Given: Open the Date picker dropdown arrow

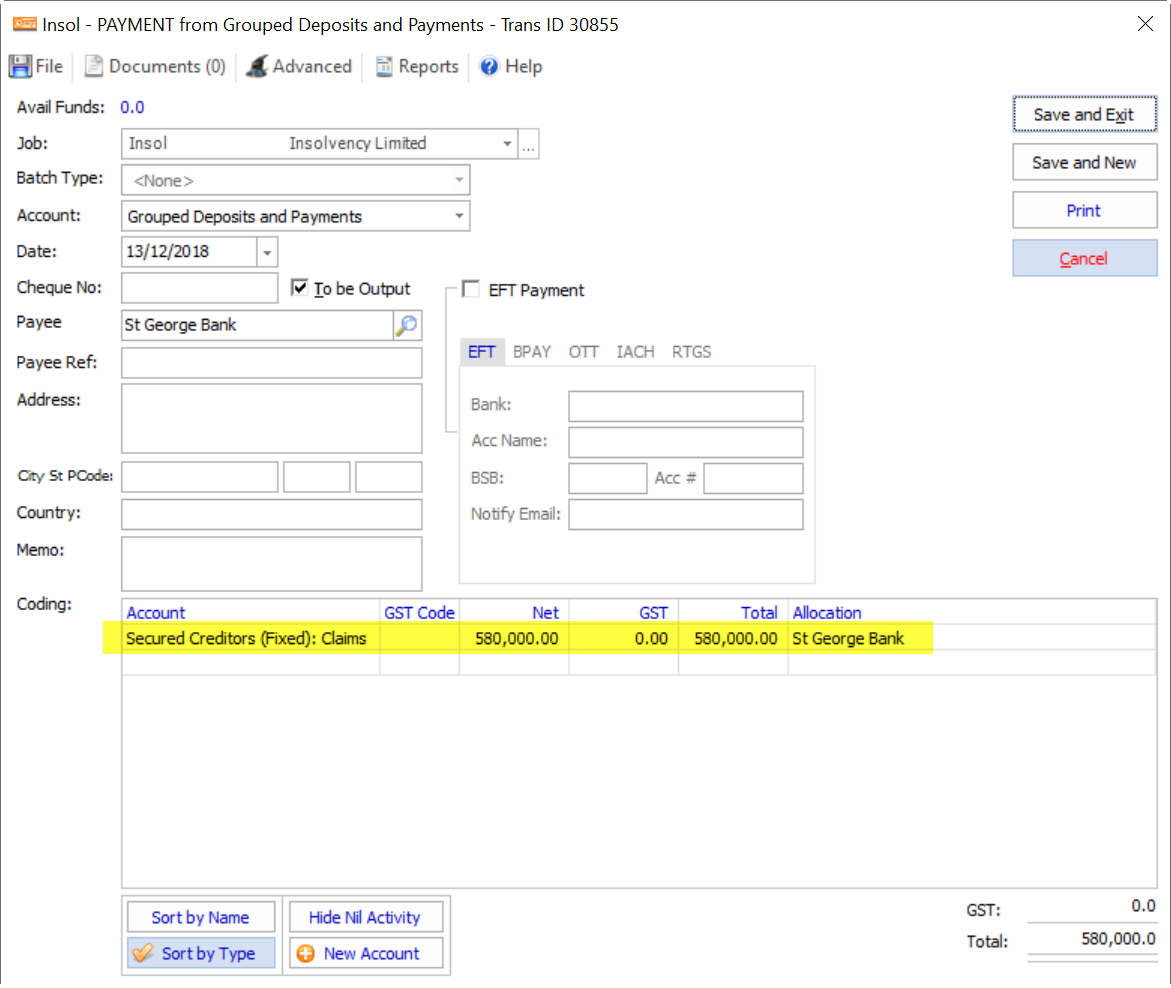Looking at the screenshot, I should point(267,252).
